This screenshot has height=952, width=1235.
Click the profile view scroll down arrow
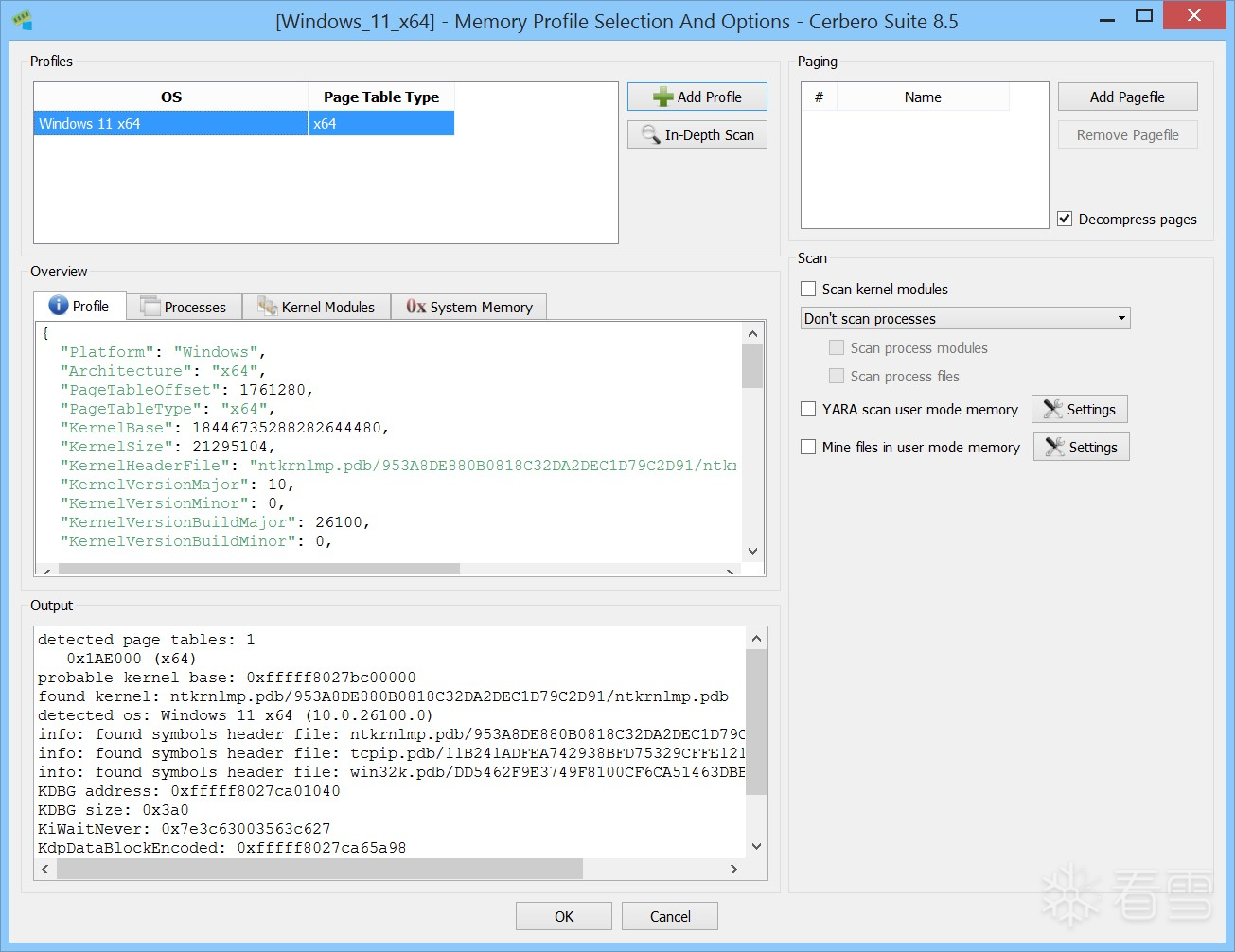(x=752, y=551)
